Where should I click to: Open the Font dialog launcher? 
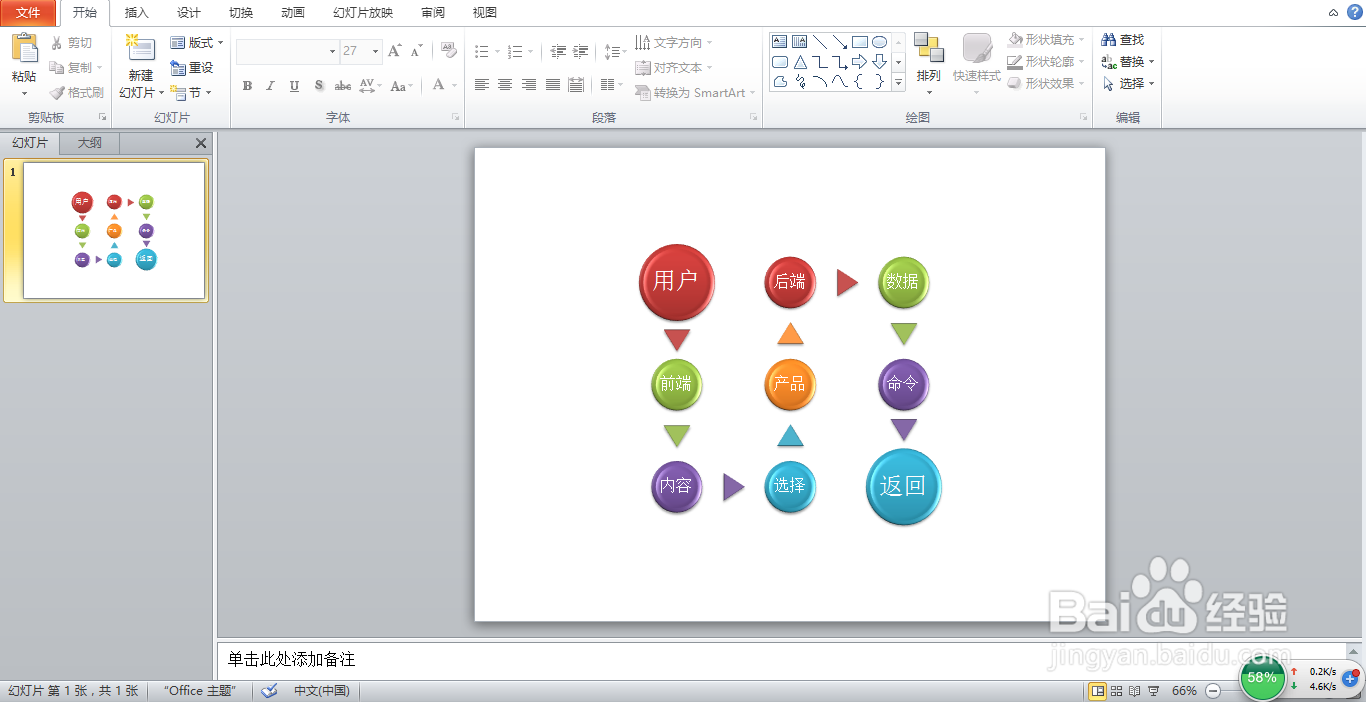[455, 118]
